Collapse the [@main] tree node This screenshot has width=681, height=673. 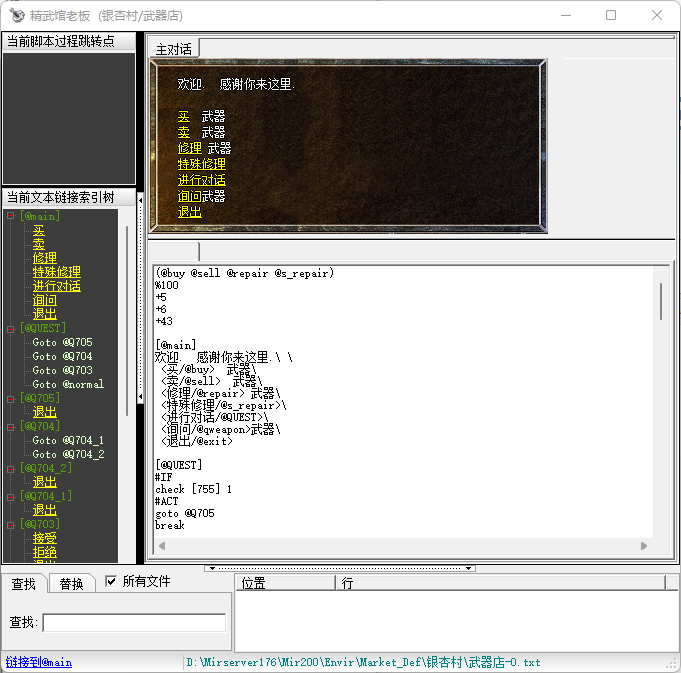[x=11, y=216]
